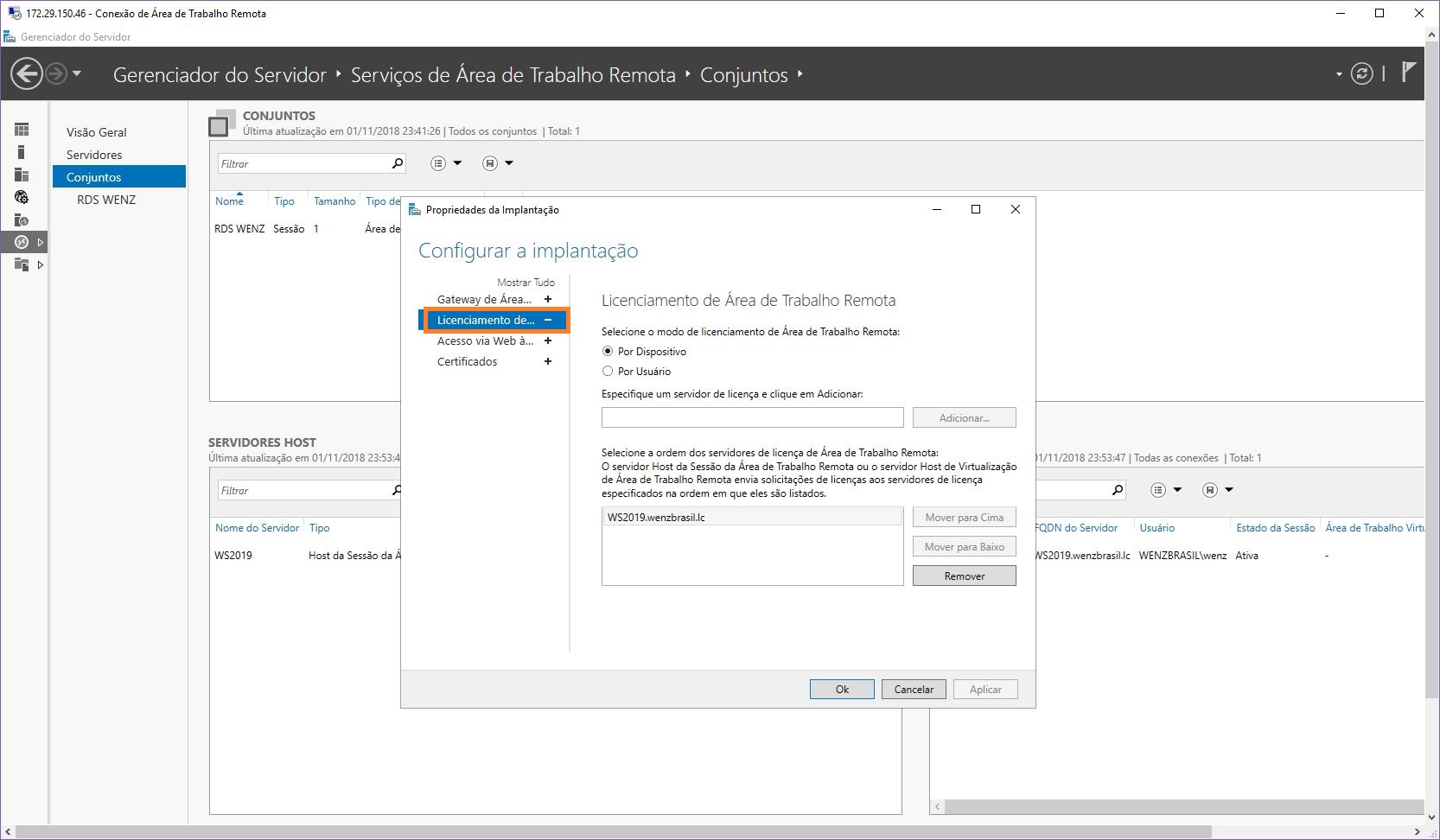The height and width of the screenshot is (840, 1440).
Task: Sort Conjuntos by the Nome column
Action: (x=229, y=201)
